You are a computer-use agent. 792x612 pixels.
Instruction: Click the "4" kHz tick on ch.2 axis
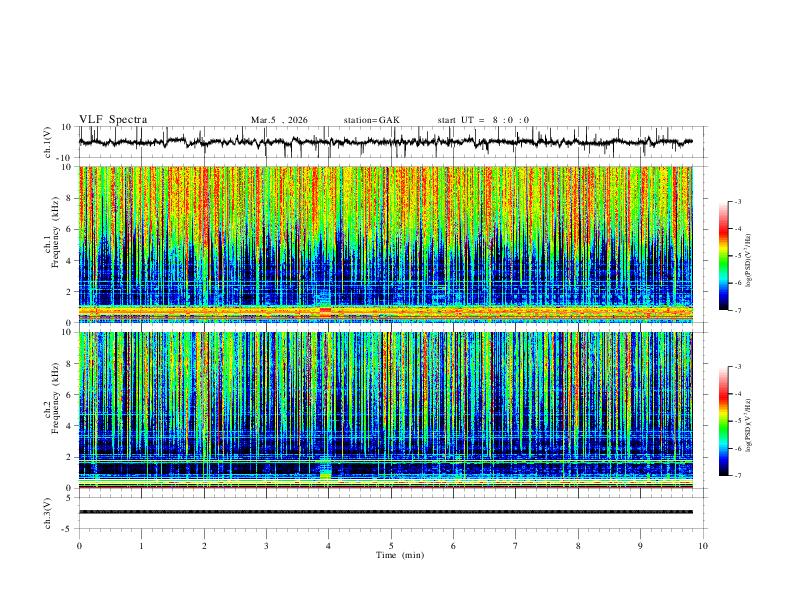click(70, 426)
